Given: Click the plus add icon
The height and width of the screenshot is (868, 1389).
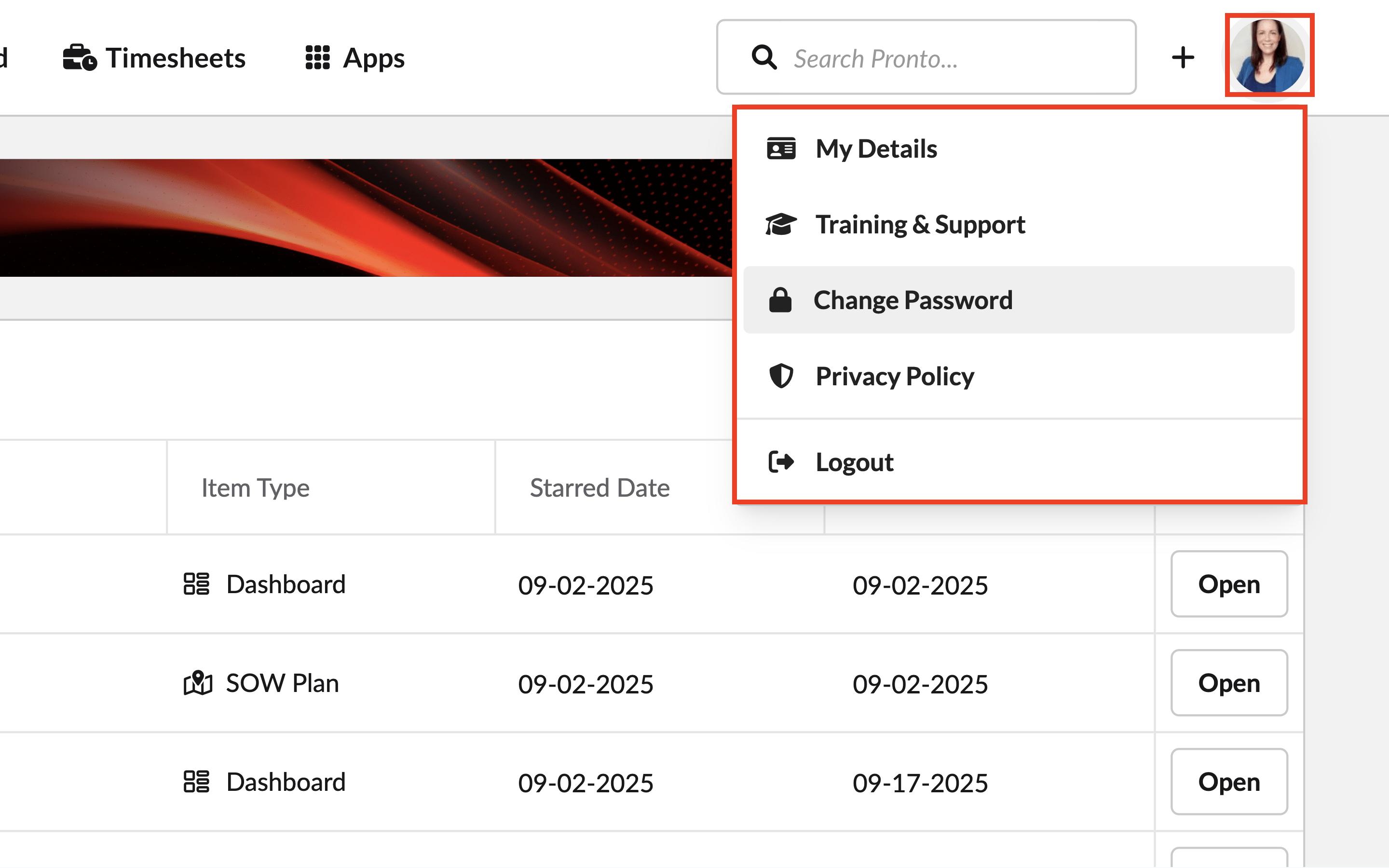Looking at the screenshot, I should [x=1183, y=57].
